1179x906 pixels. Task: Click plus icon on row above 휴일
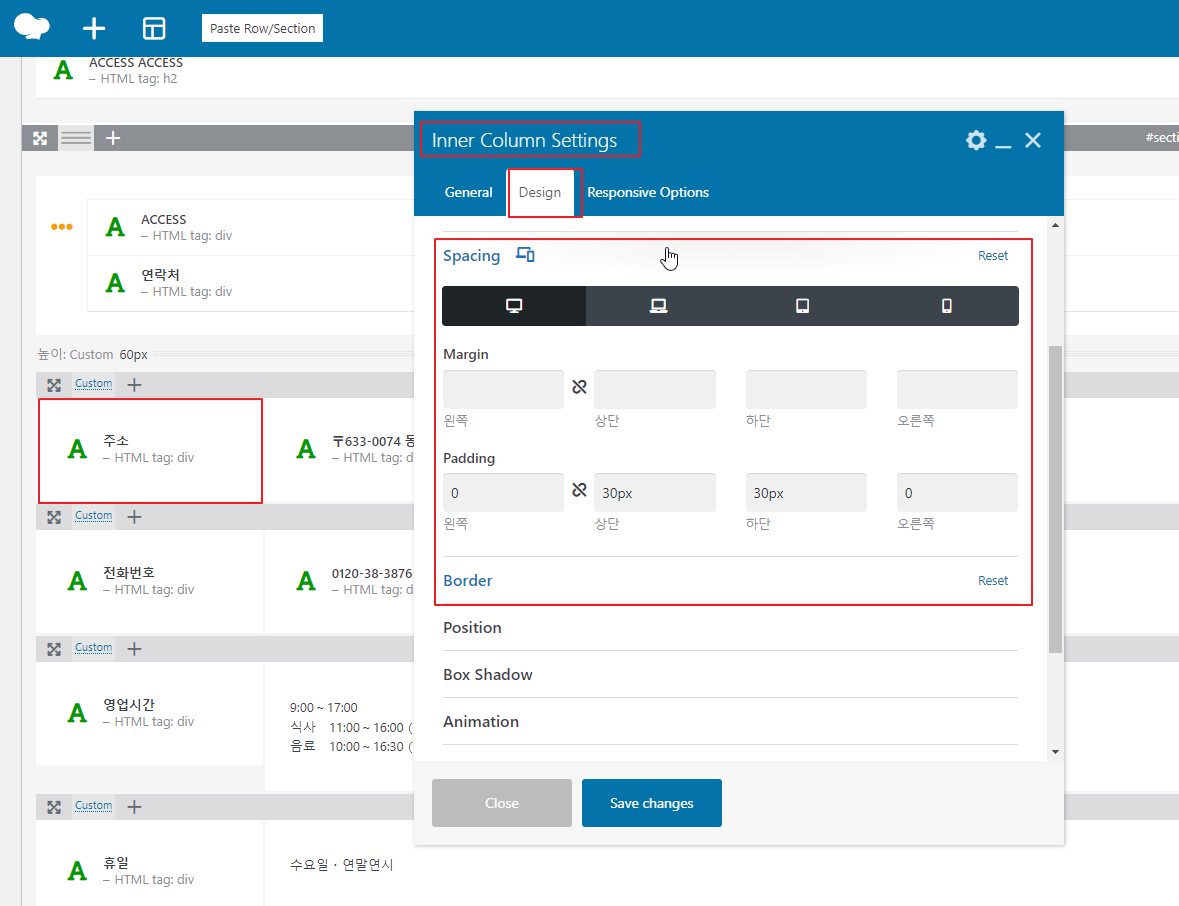(x=134, y=807)
